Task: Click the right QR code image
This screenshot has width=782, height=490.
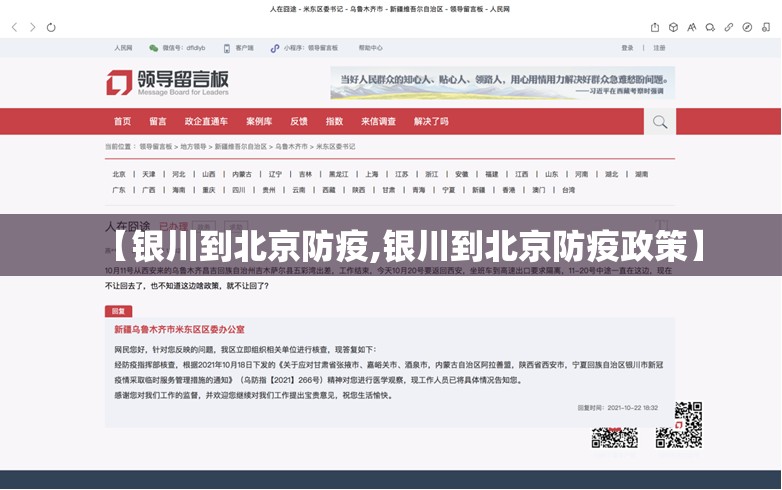Action: tap(679, 424)
